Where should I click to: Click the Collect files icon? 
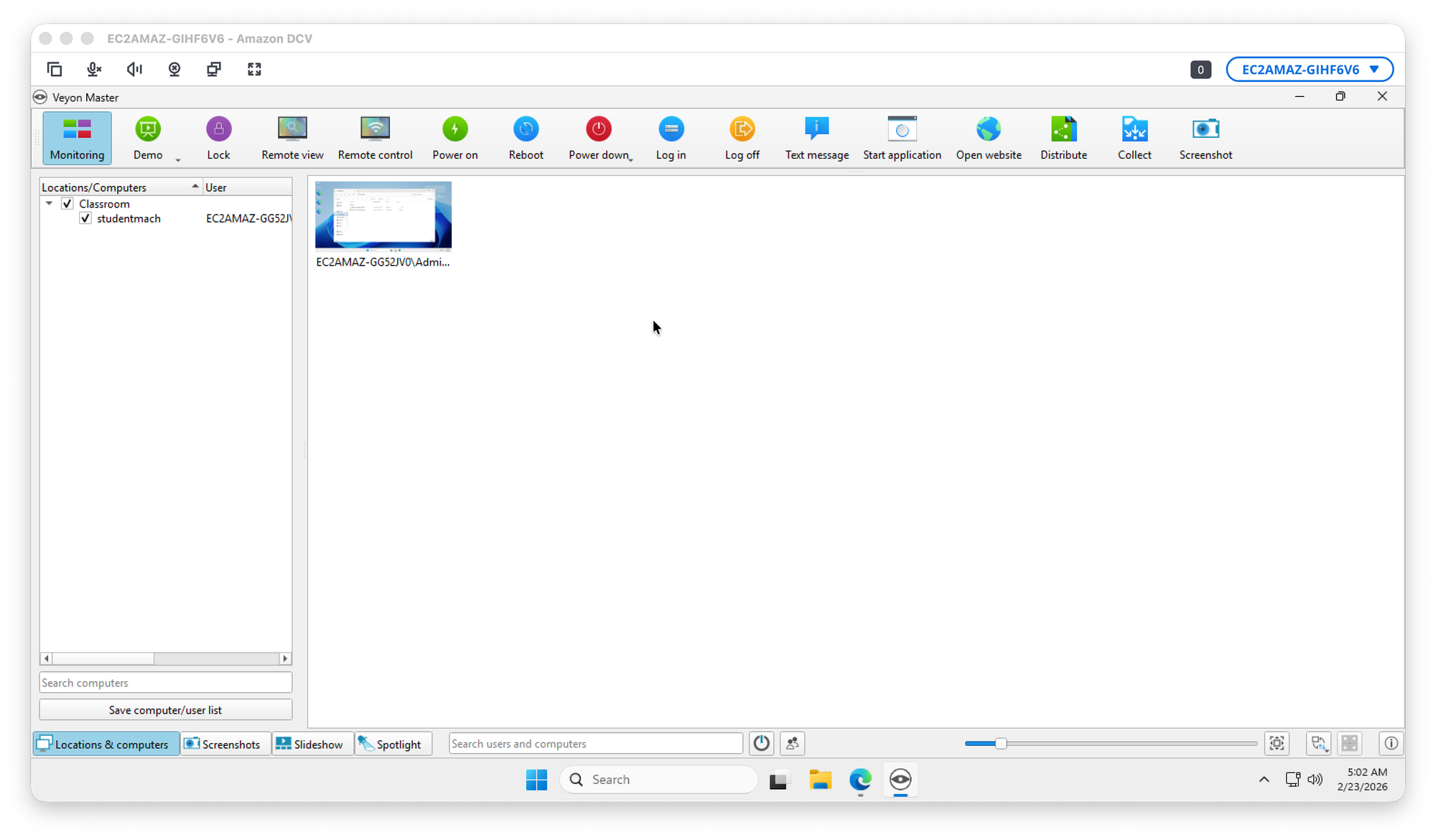pos(1134,137)
